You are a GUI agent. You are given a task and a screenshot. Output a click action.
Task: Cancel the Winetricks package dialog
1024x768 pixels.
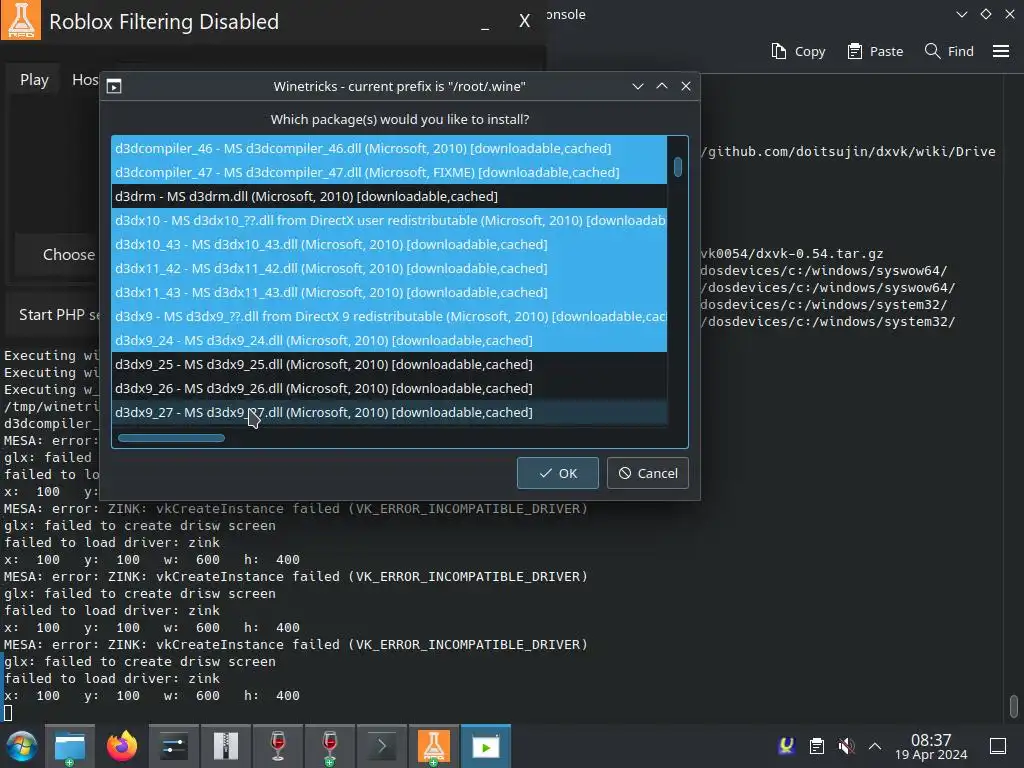tap(648, 473)
